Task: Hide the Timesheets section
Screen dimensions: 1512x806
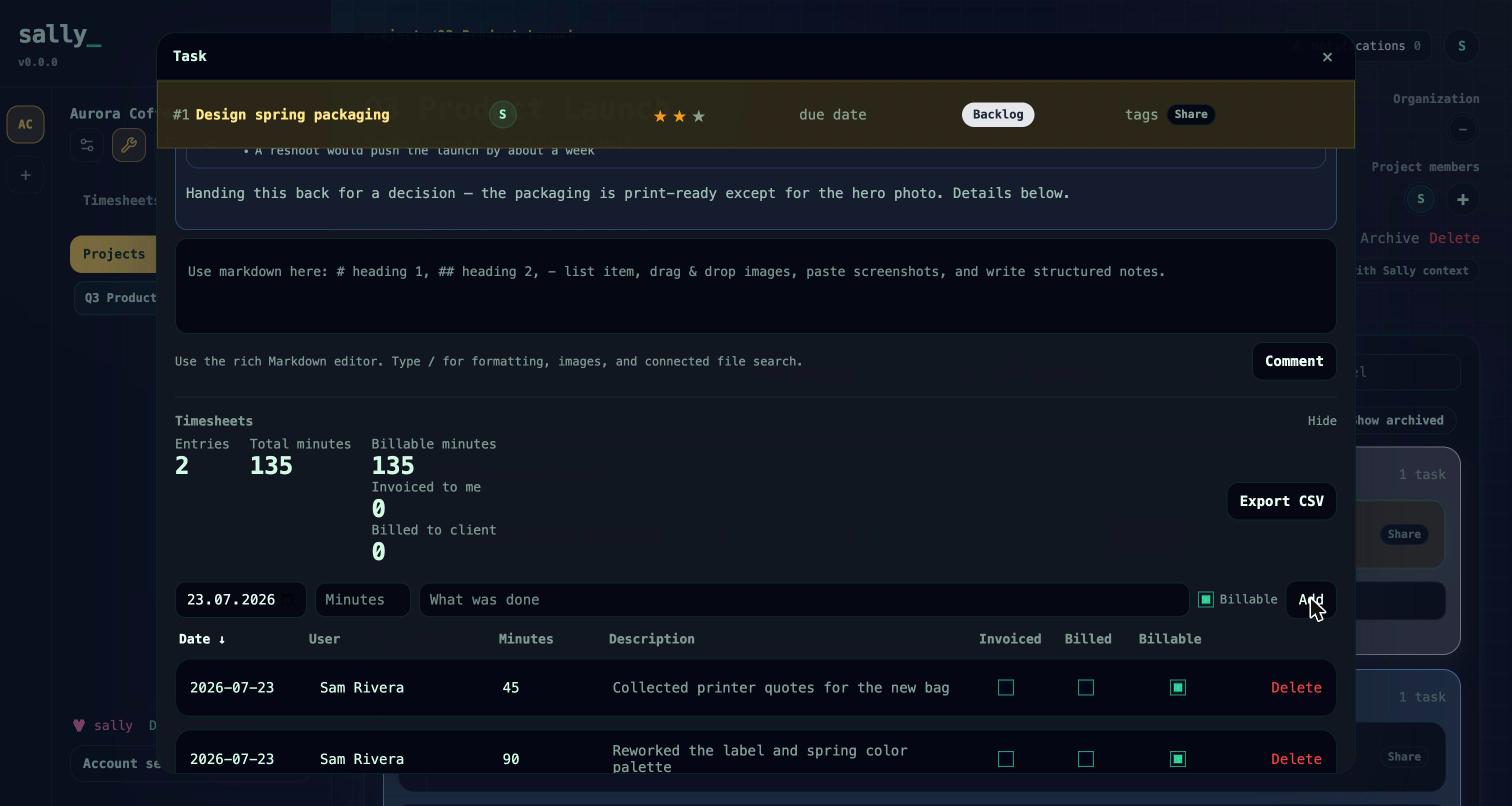Action: click(1322, 421)
